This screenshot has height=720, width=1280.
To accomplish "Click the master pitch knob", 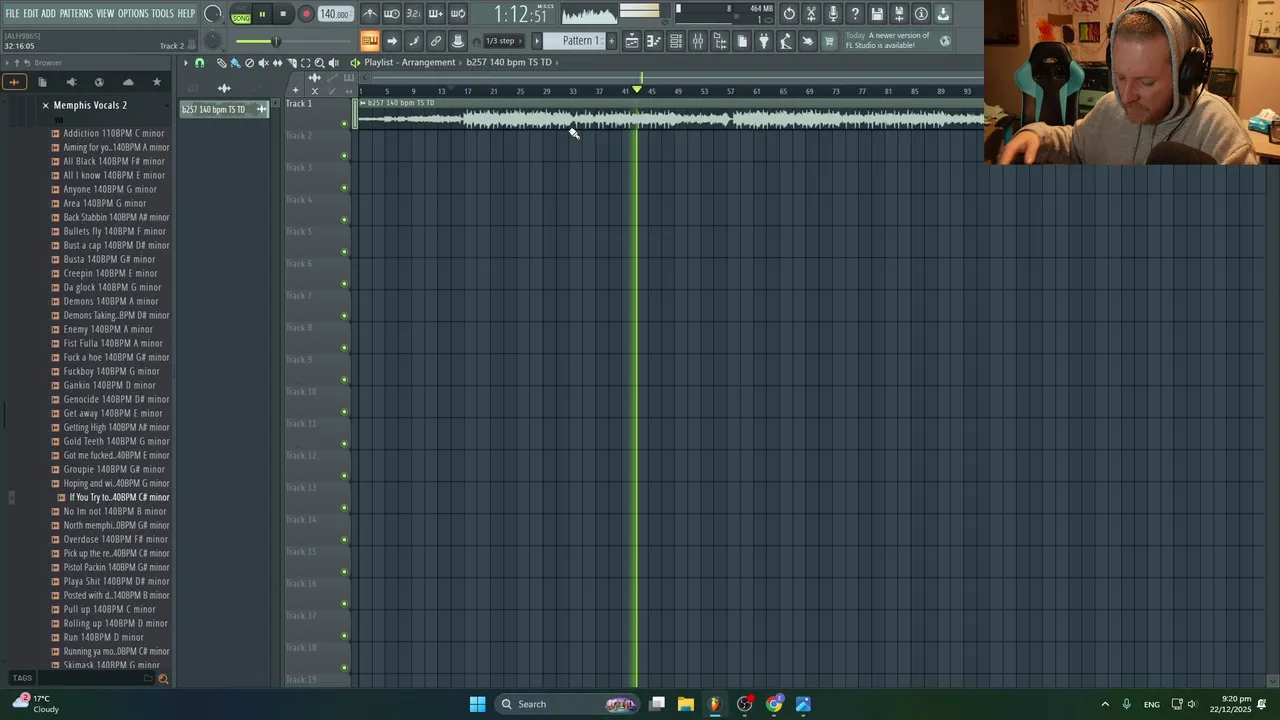I will point(212,41).
